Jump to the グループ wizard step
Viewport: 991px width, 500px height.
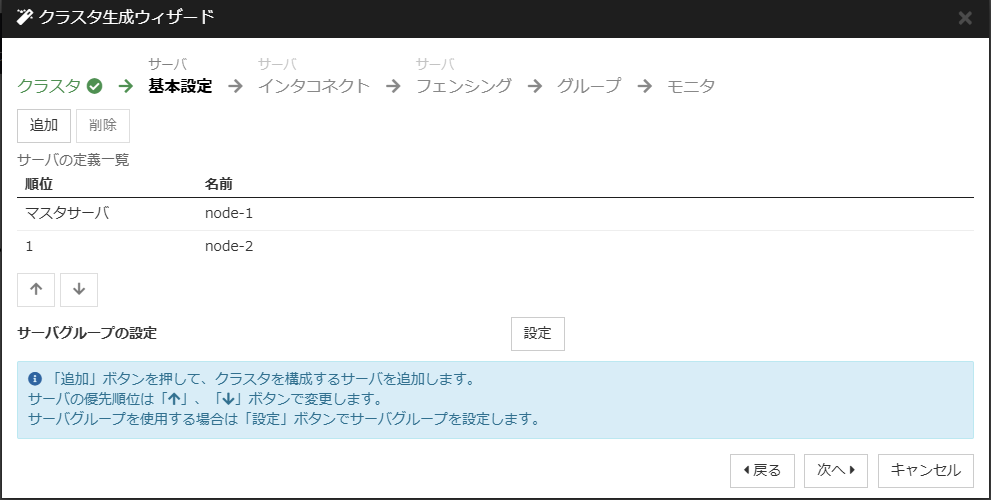[x=589, y=86]
